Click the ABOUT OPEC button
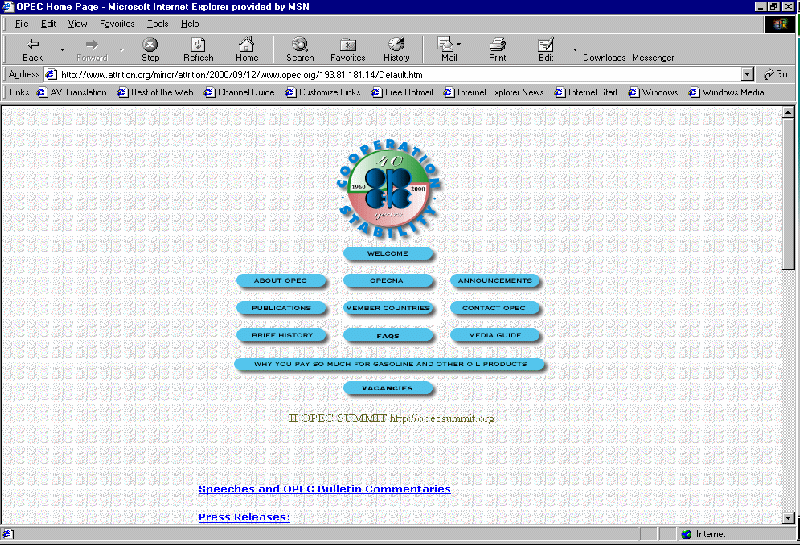Viewport: 800px width, 545px height. (281, 281)
